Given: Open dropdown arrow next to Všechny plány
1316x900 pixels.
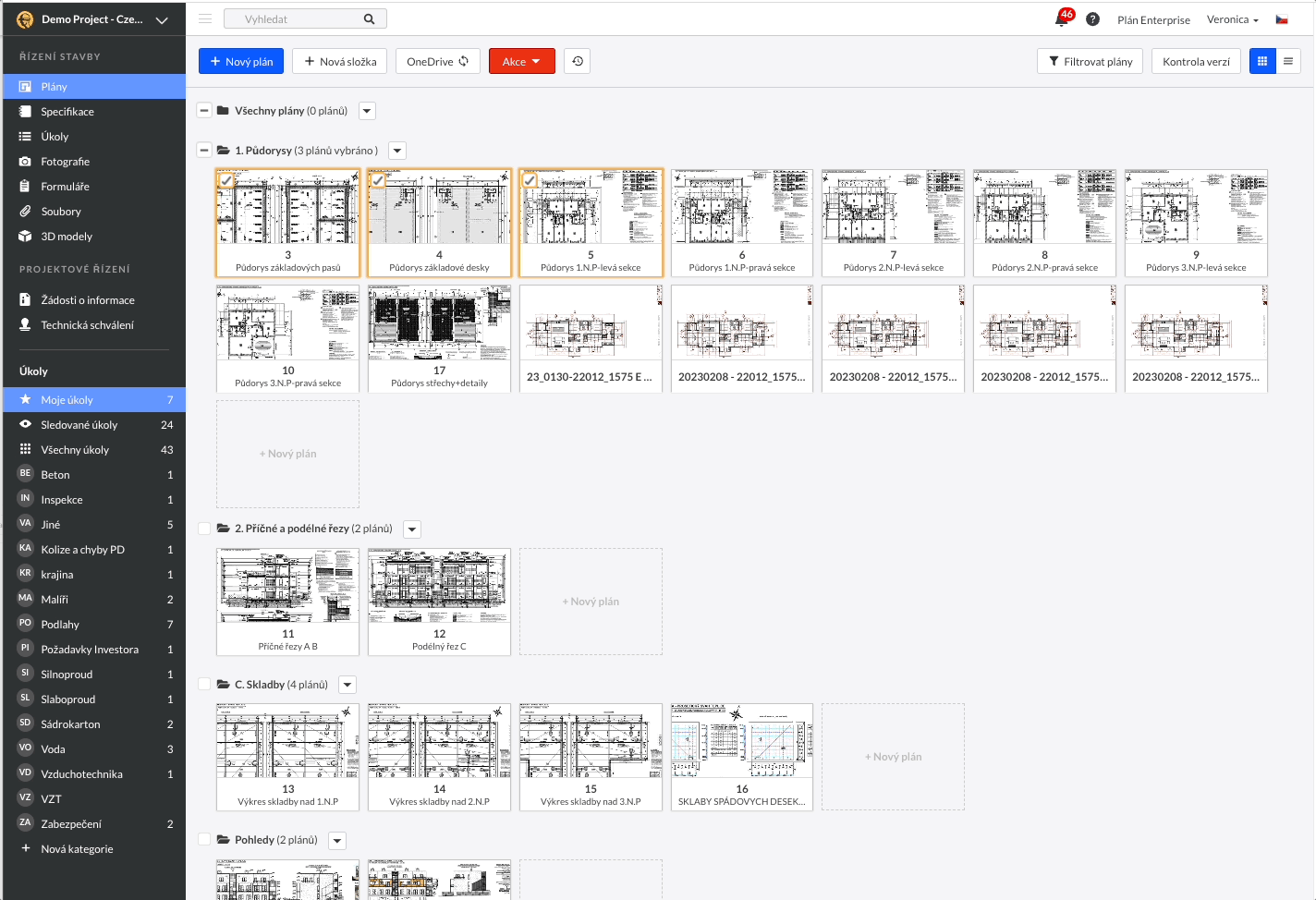Looking at the screenshot, I should tap(367, 111).
